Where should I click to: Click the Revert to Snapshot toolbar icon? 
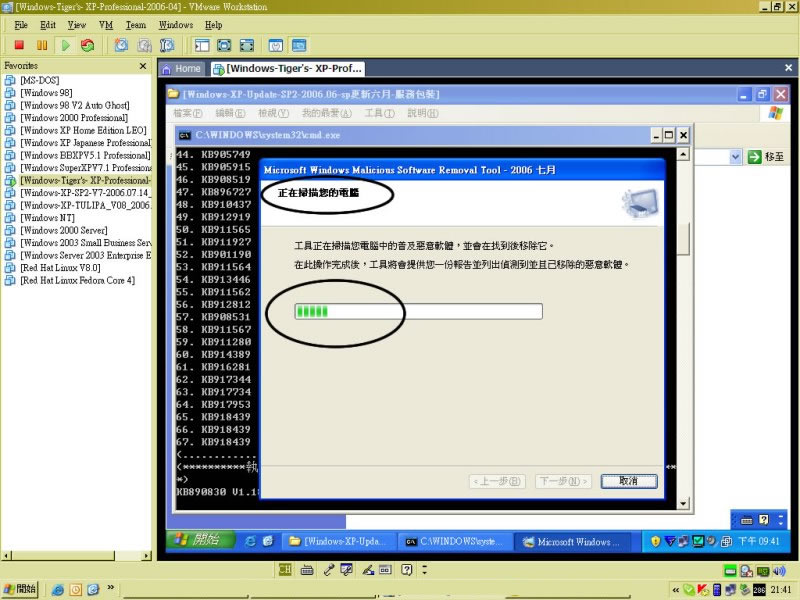pyautogui.click(x=144, y=45)
